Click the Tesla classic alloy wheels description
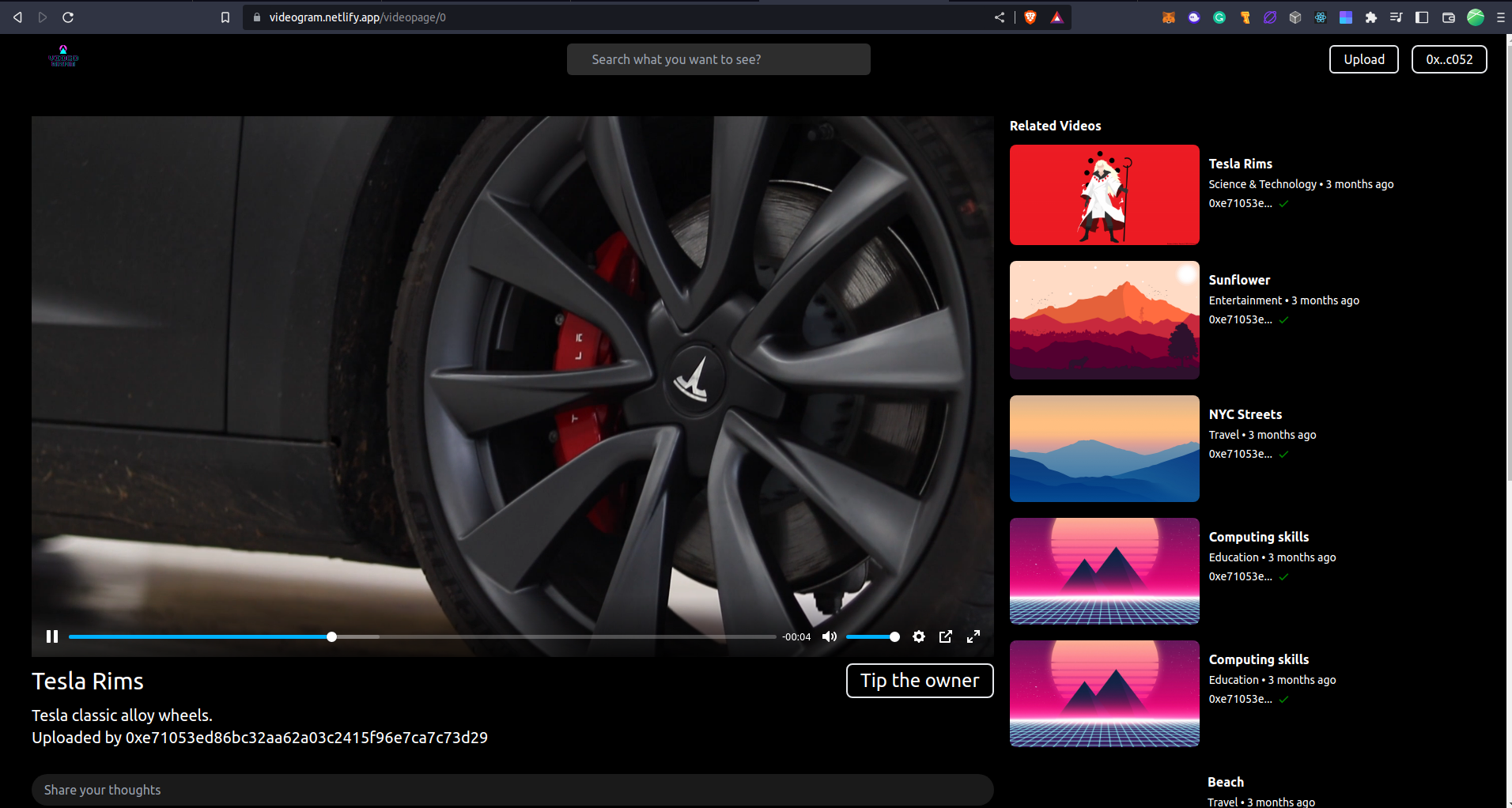Image resolution: width=1512 pixels, height=808 pixels. click(122, 715)
